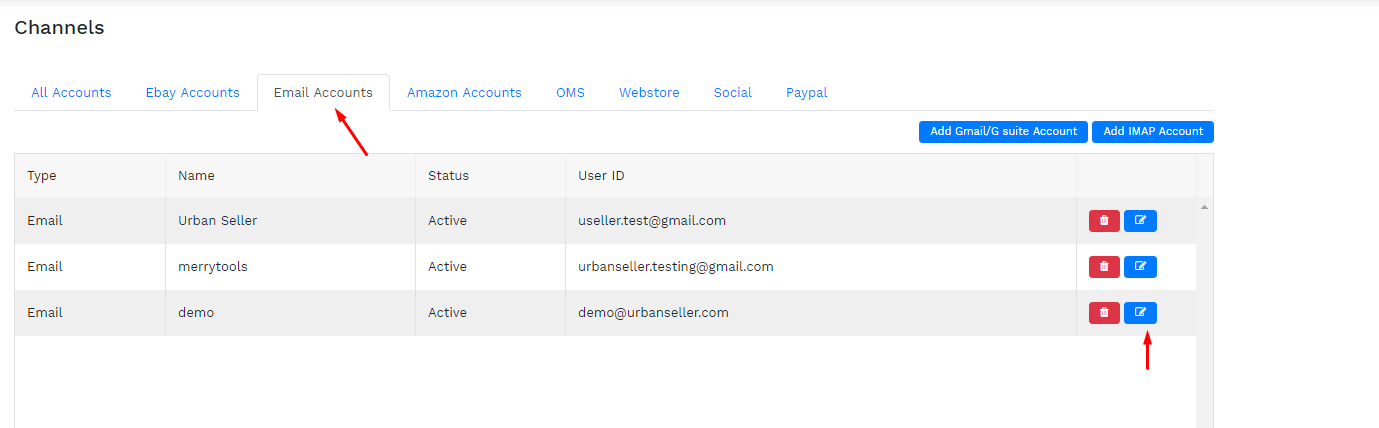The height and width of the screenshot is (428, 1379).
Task: Go to the Amazon Accounts tab
Action: coord(464,93)
